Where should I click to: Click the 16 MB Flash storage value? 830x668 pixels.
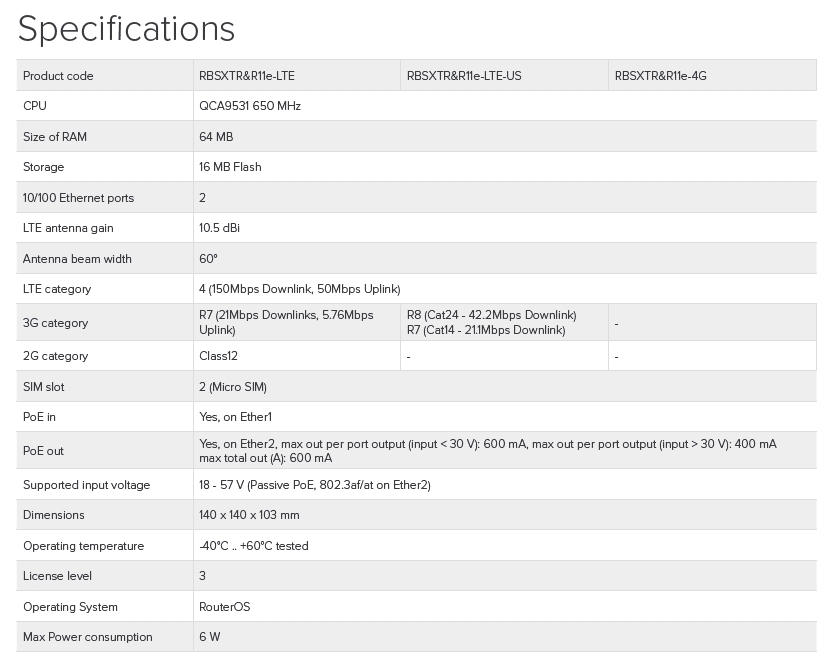coord(230,167)
